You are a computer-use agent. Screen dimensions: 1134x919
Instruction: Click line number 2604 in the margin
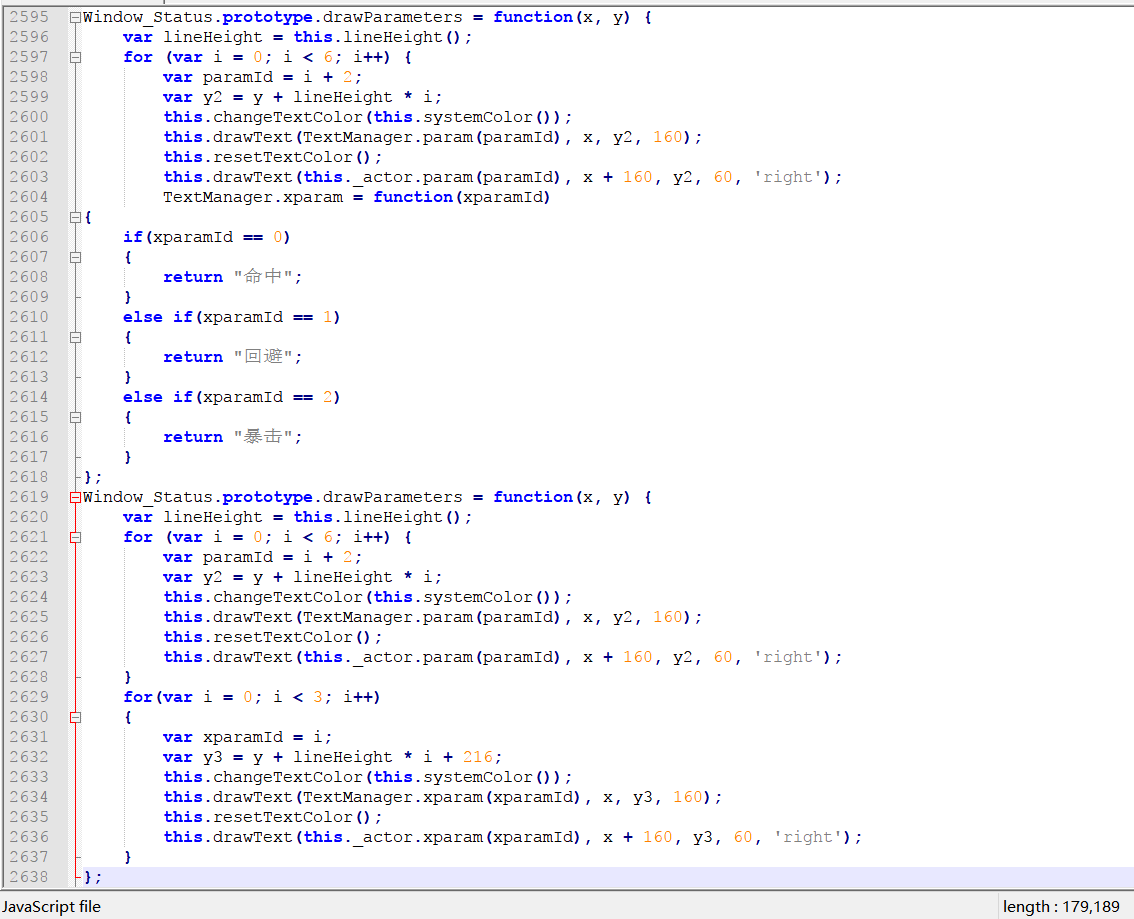coord(29,197)
